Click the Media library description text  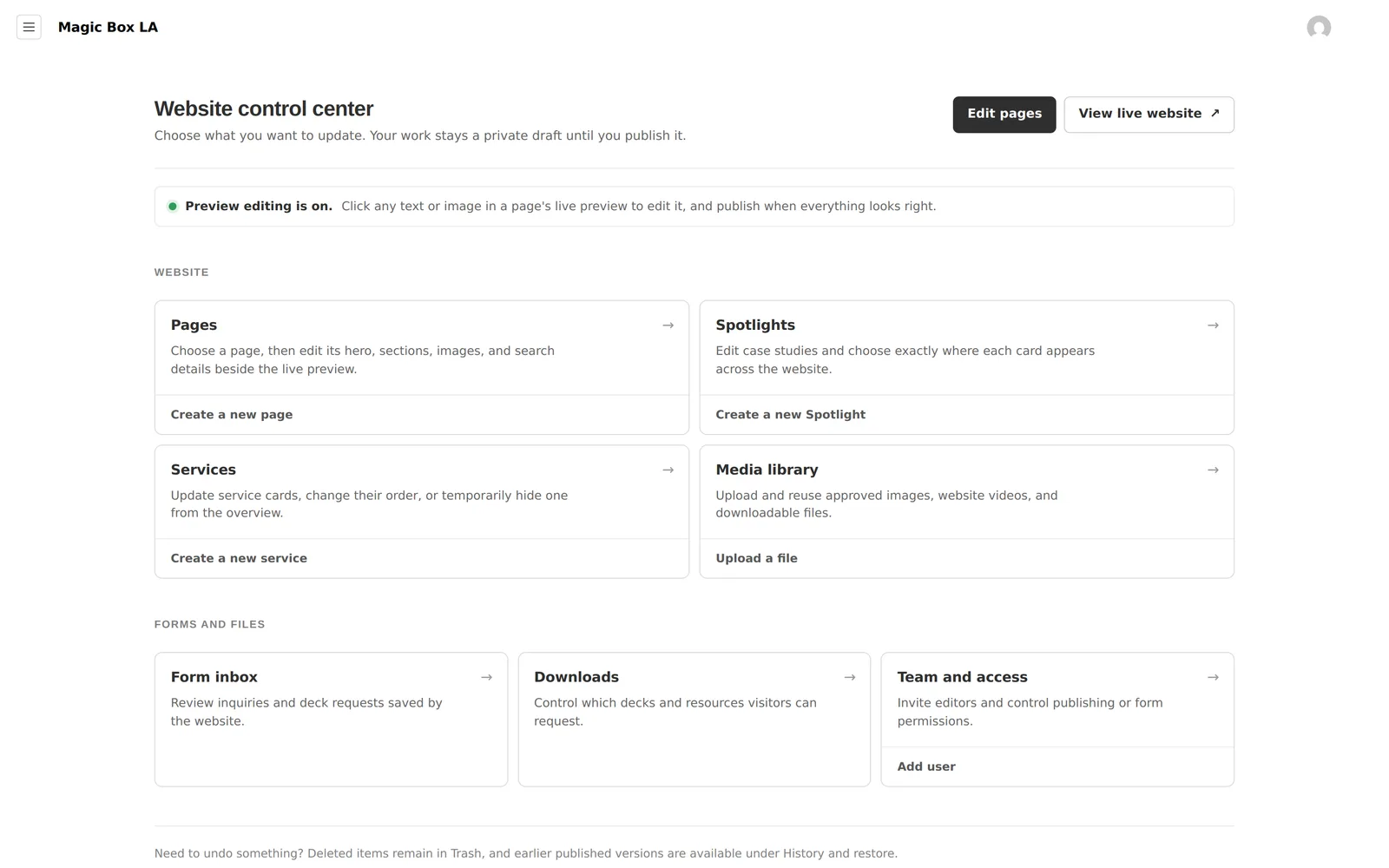(x=886, y=504)
